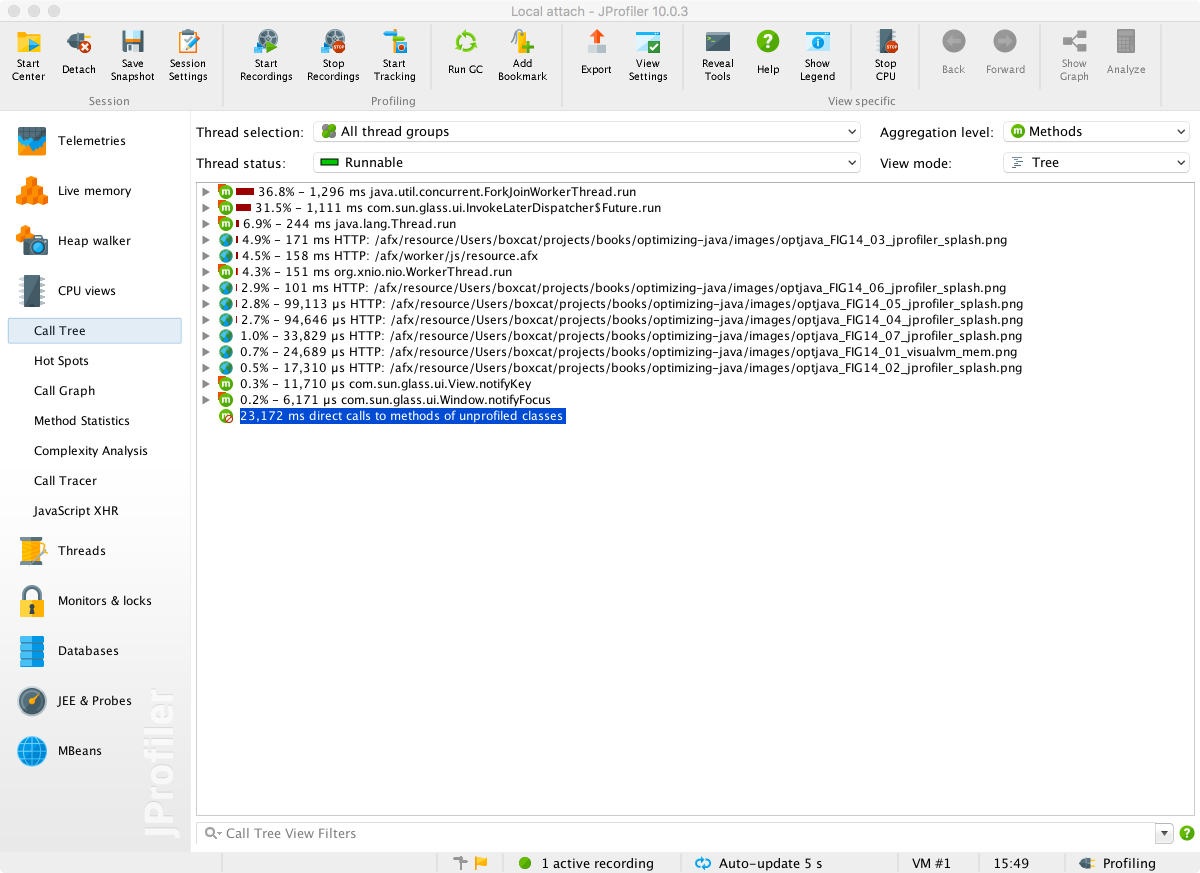Change View mode from Tree dropdown
The image size is (1200, 873).
pos(1095,163)
